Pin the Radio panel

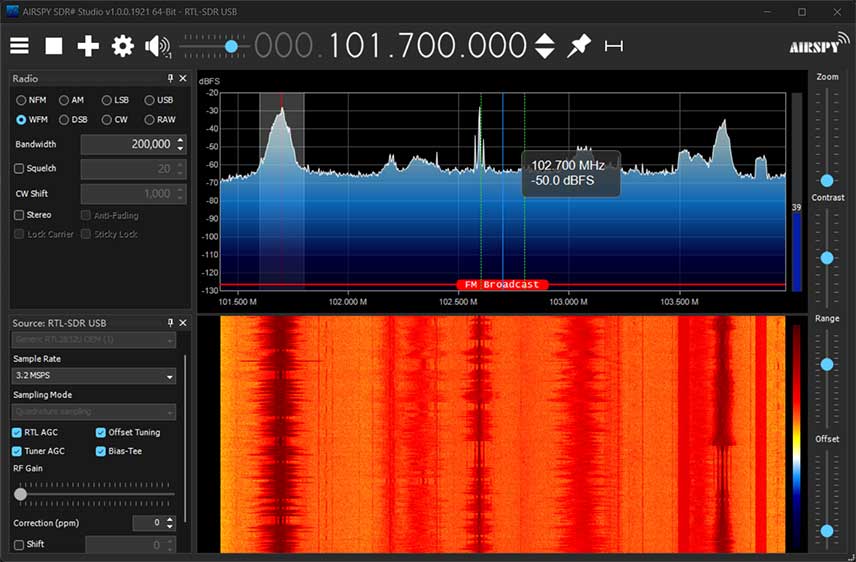coord(170,79)
